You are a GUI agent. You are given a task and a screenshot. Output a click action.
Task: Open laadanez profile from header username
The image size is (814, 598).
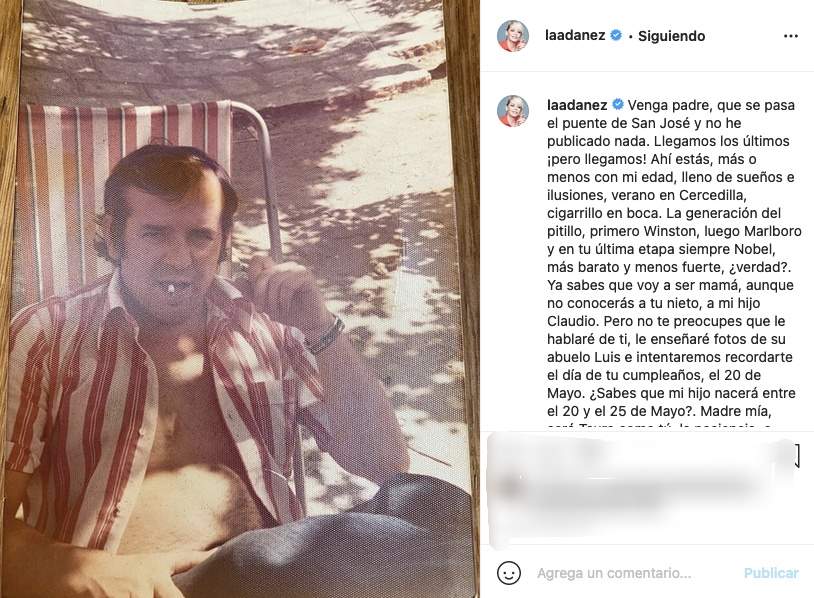coord(575,35)
